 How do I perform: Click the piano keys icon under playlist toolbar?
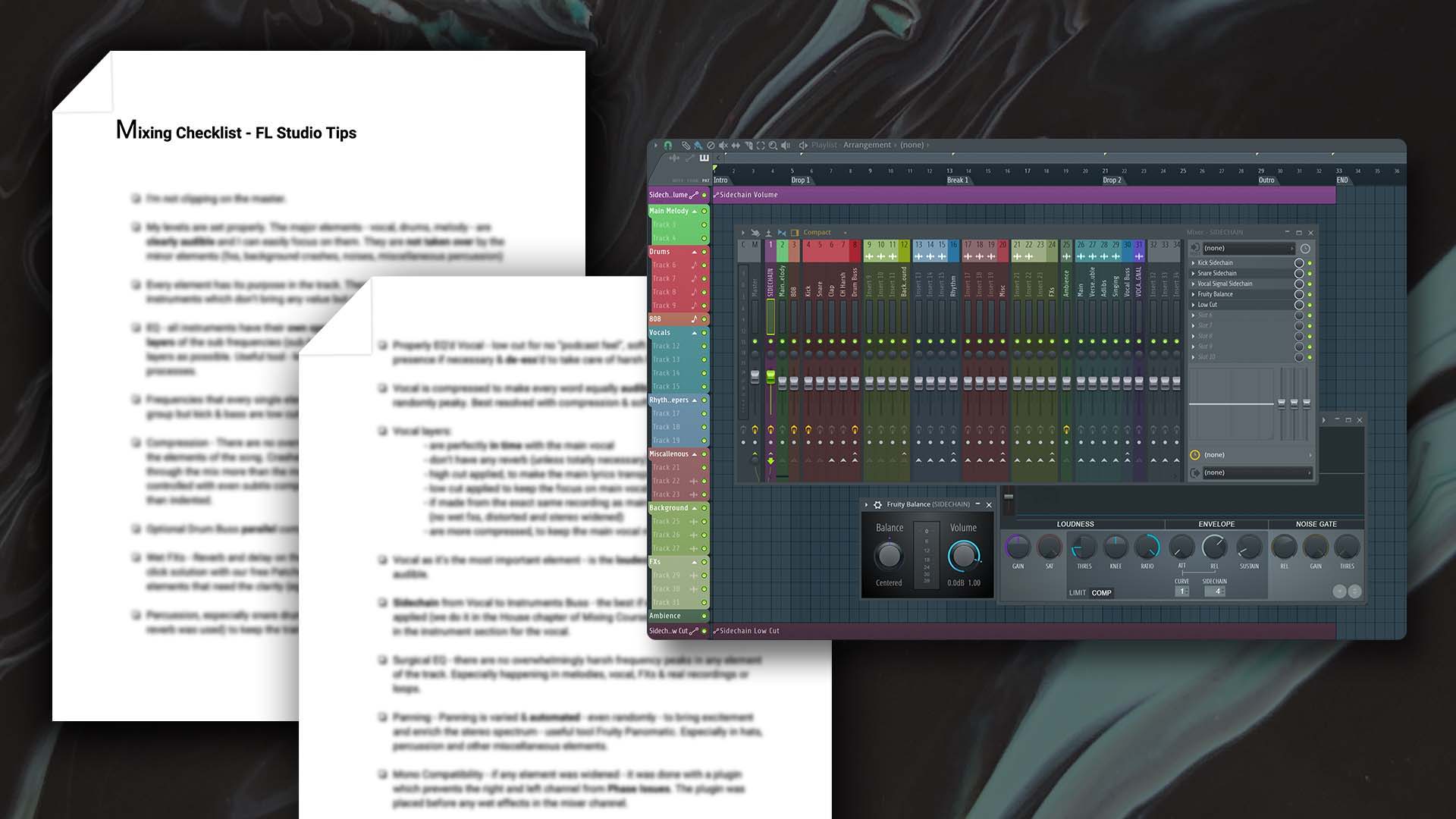(704, 158)
